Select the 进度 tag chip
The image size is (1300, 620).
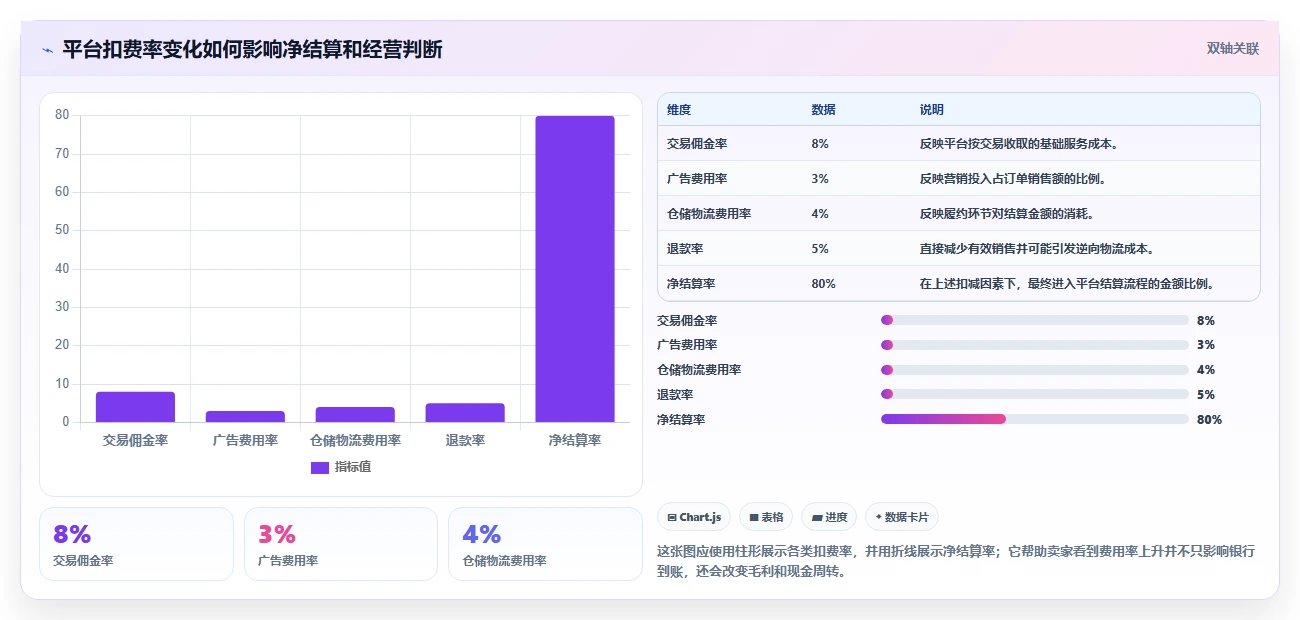(x=829, y=517)
